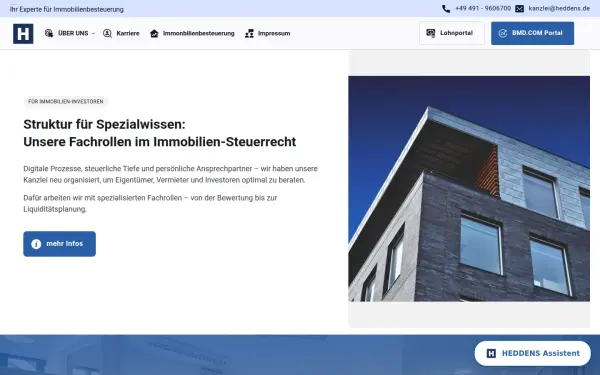Screen dimensions: 600x375
Task: Click the Impressum icon
Action: tap(249, 33)
